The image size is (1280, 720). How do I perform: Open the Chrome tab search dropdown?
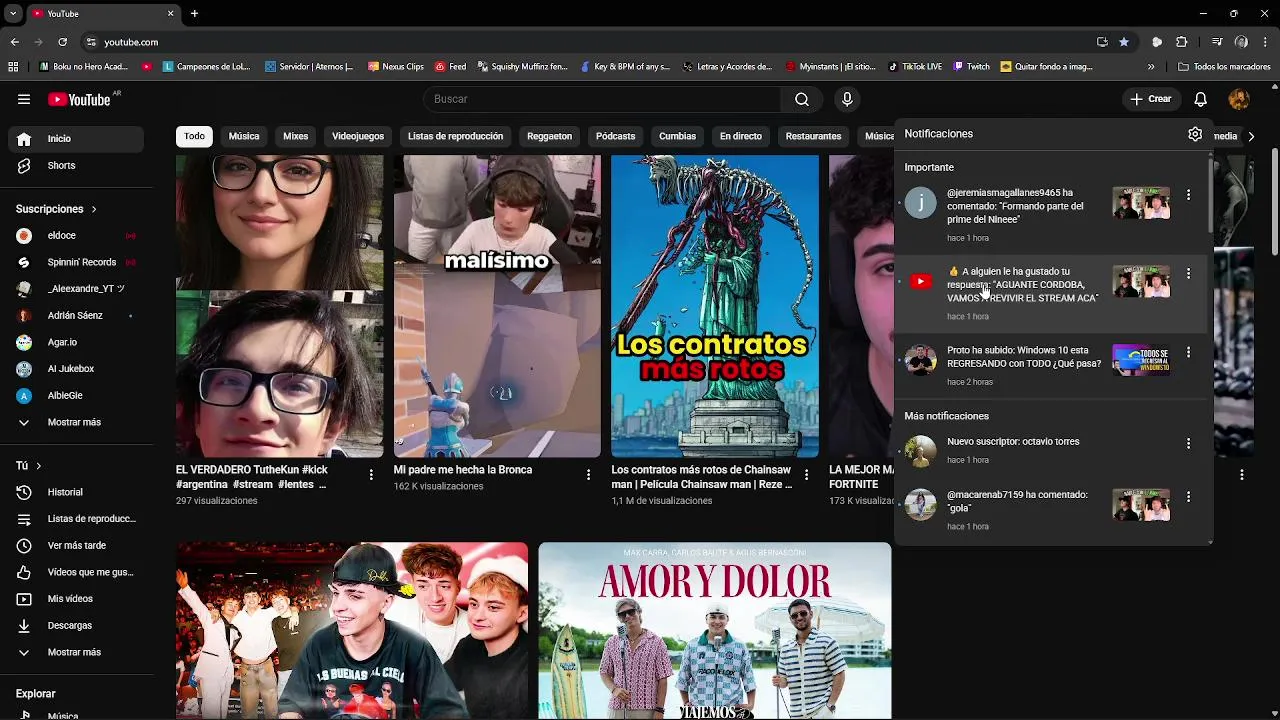tap(13, 14)
